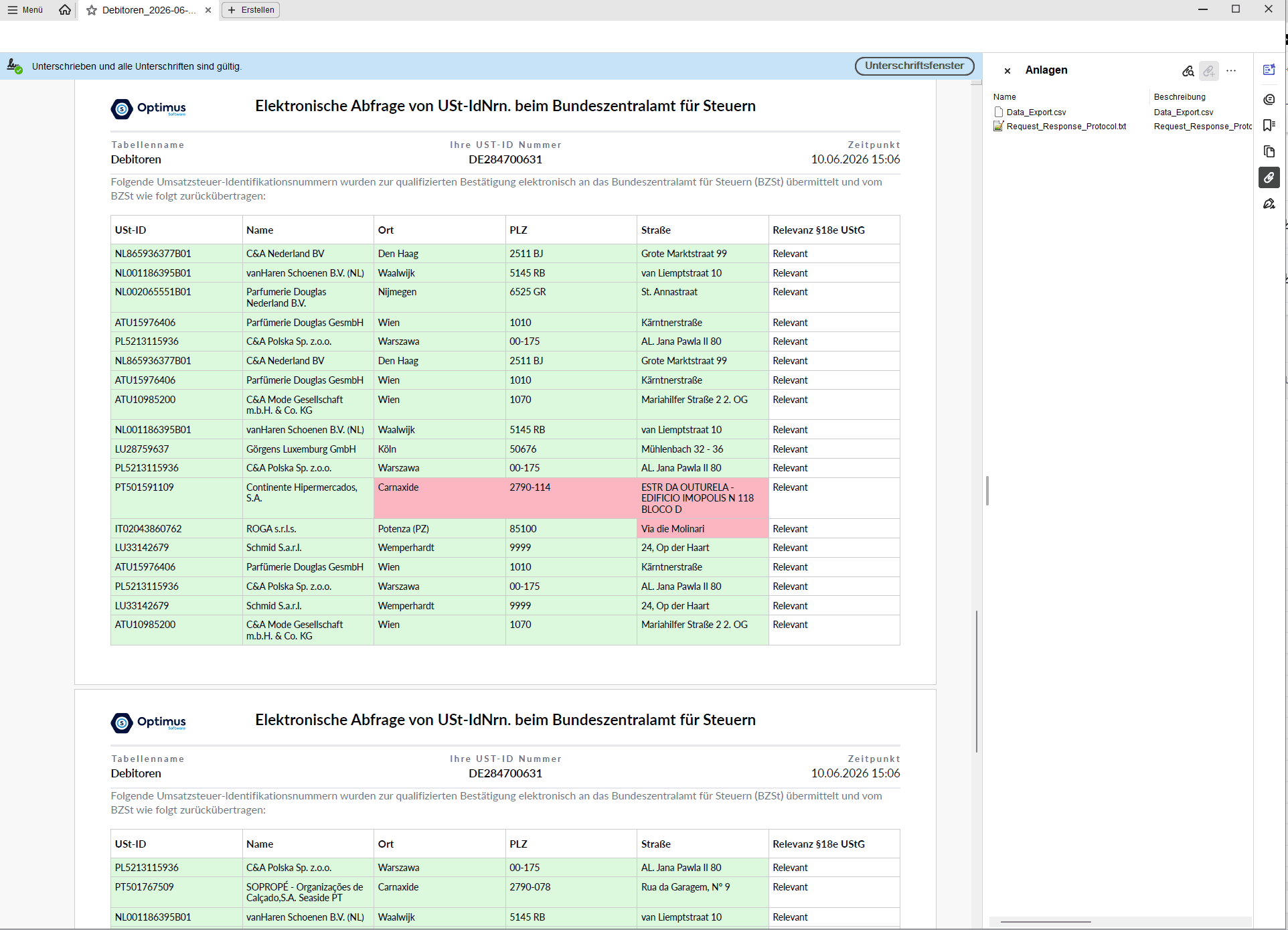Click the PLZ value 2790-078
This screenshot has height=930, width=1288.
point(571,893)
